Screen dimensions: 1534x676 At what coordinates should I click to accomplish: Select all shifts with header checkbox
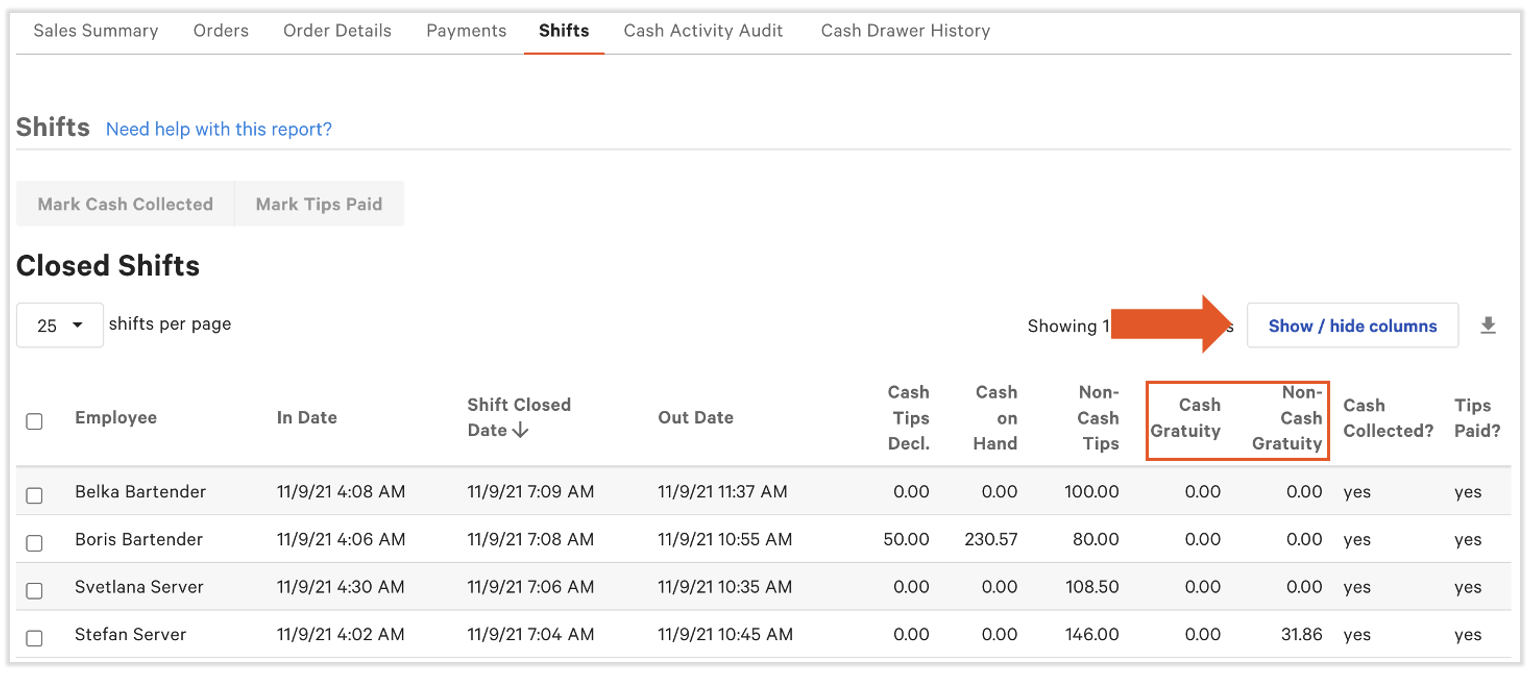34,421
